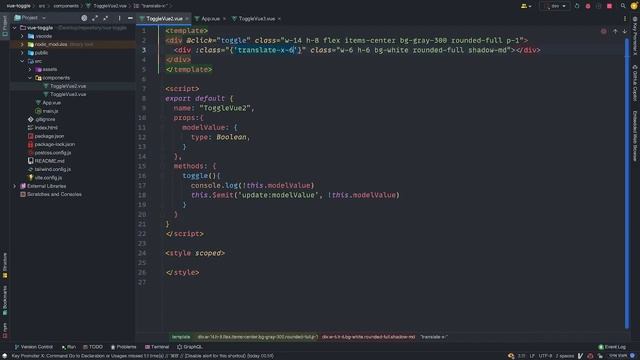Click the Debug bug icon in toolbar

pos(588,6)
